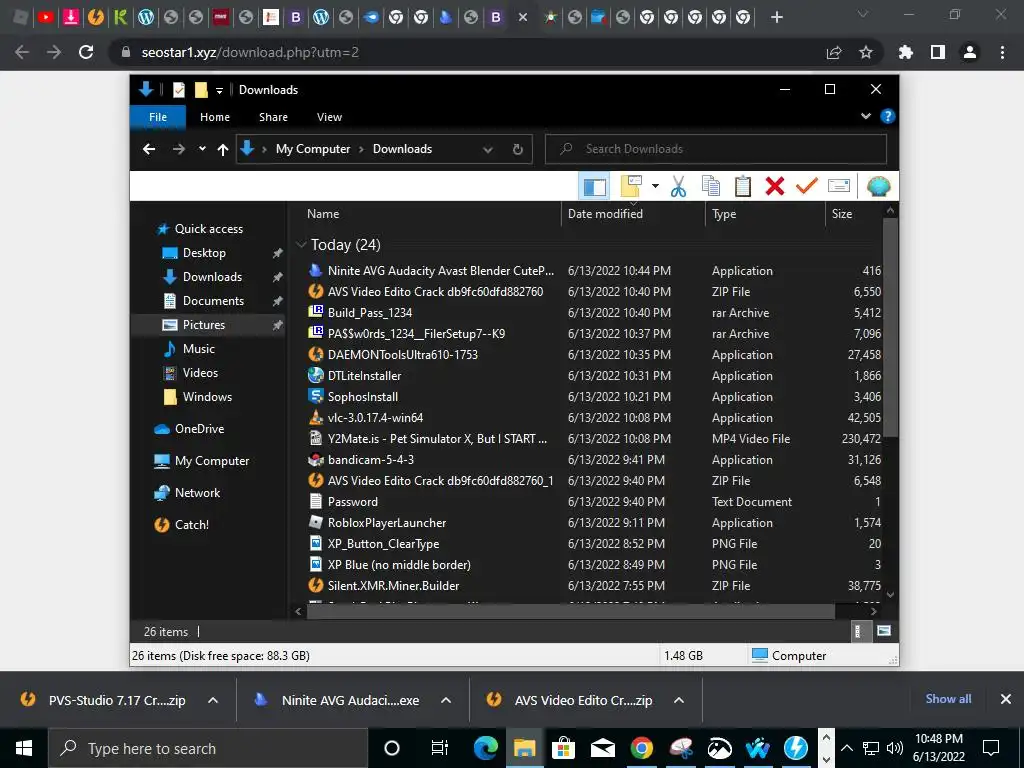Select bandicam-5-4-3 file
1024x768 pixels.
(x=370, y=460)
